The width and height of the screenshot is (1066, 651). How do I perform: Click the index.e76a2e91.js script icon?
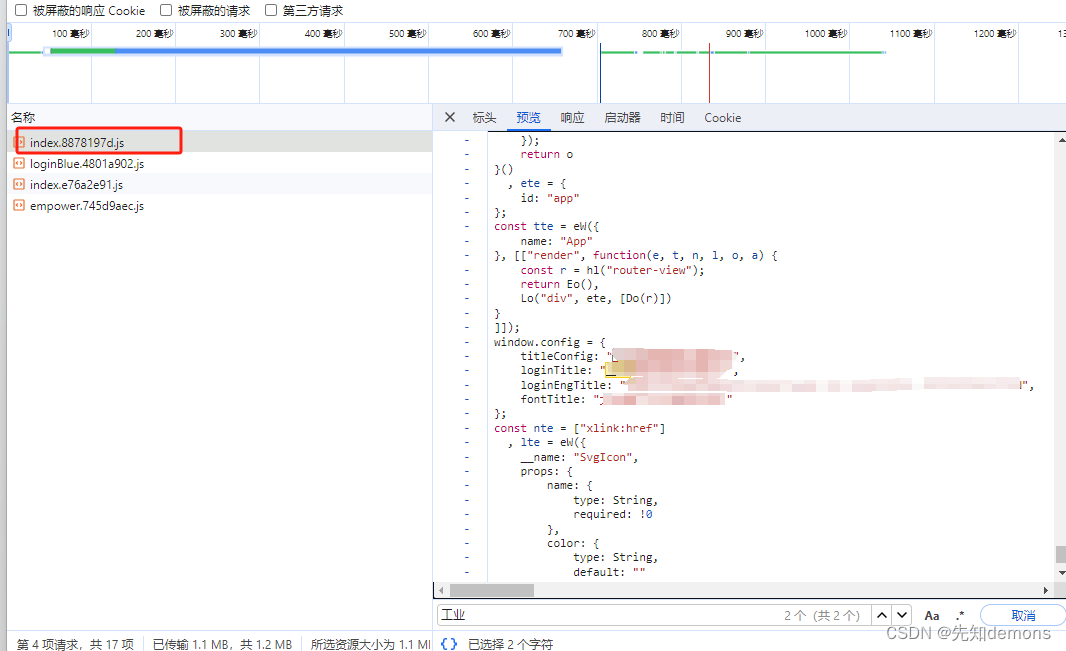20,184
